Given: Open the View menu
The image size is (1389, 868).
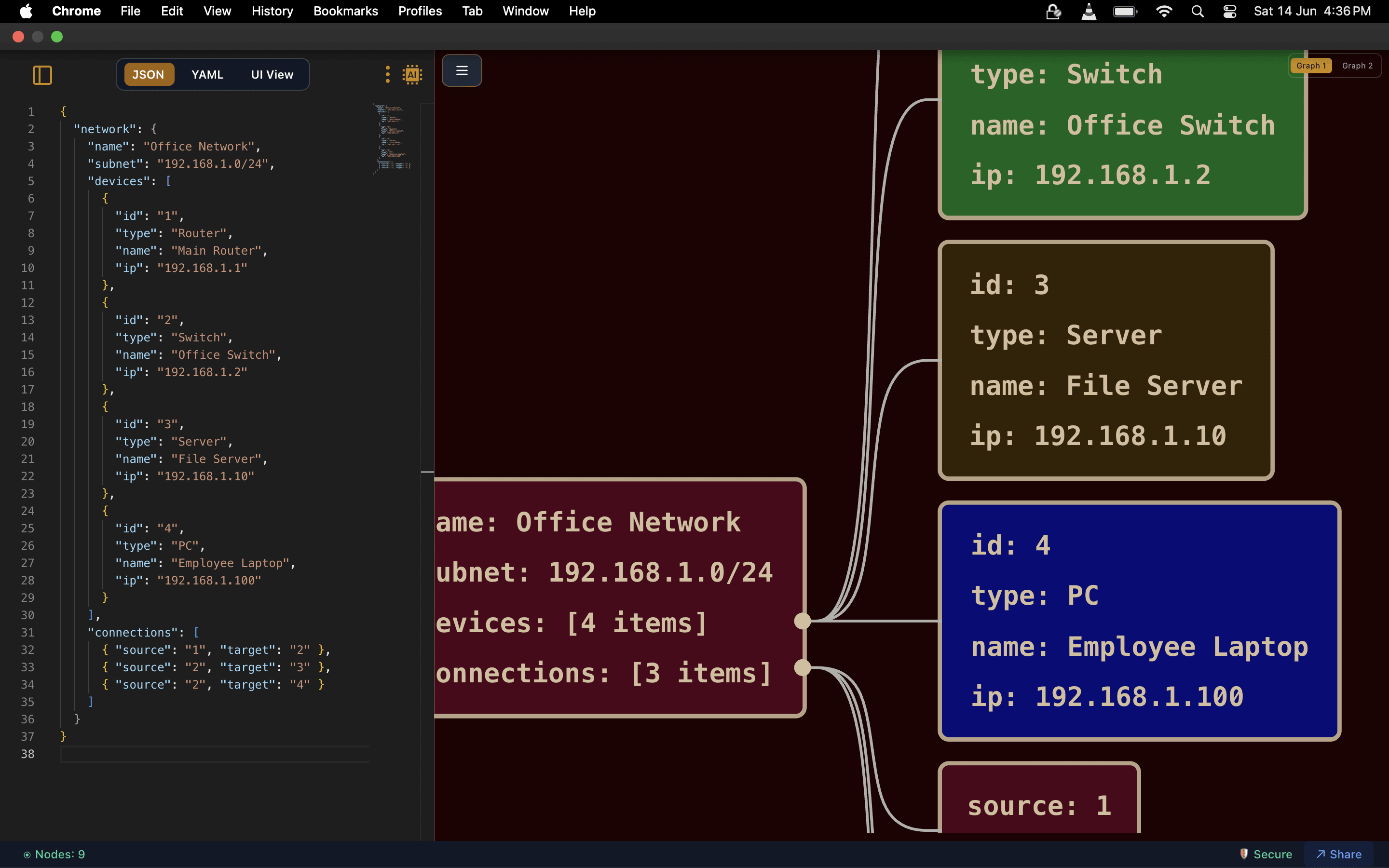Looking at the screenshot, I should pos(217,11).
